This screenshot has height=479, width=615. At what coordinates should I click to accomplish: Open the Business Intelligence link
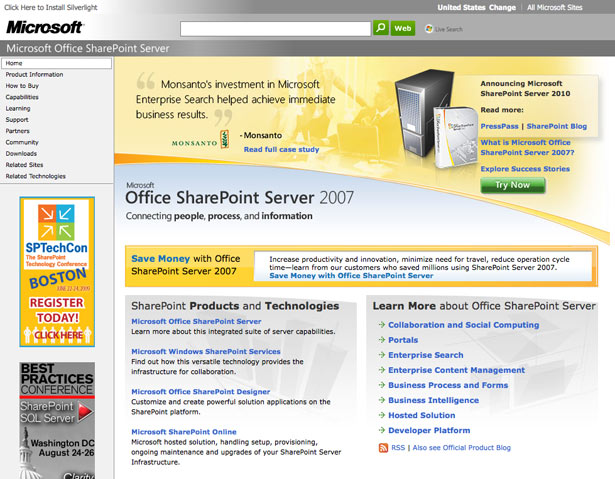(x=433, y=401)
